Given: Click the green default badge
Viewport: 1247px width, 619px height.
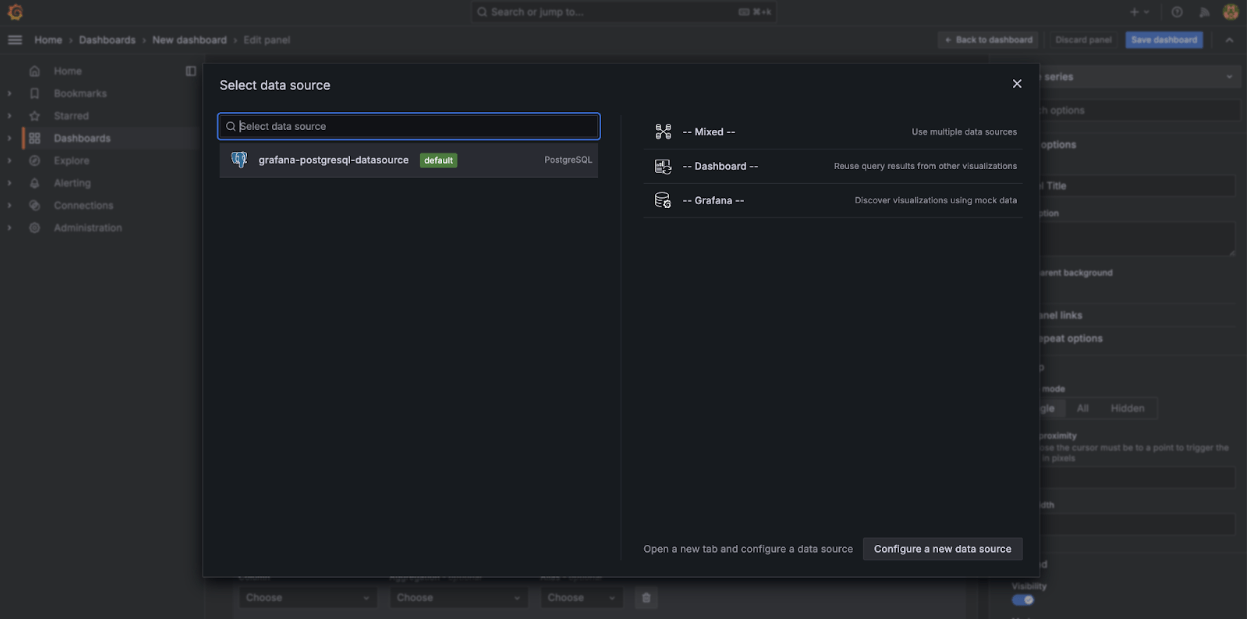Looking at the screenshot, I should (x=438, y=160).
